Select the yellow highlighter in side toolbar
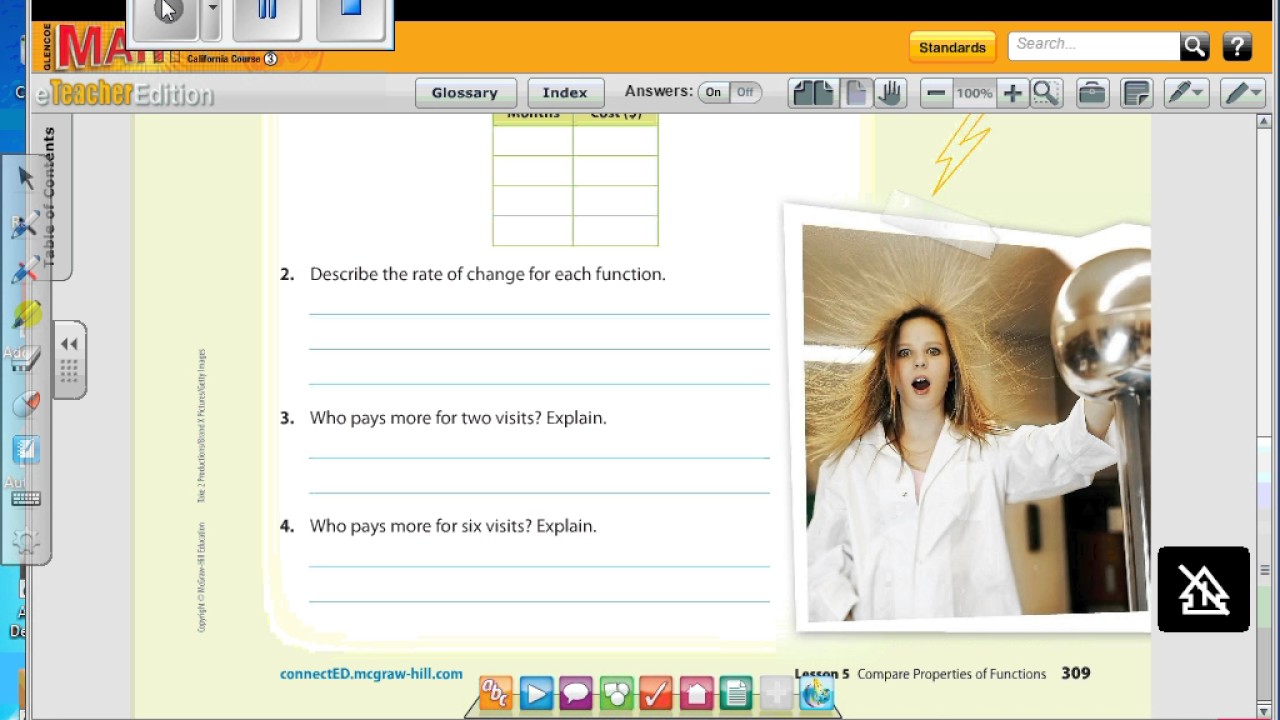This screenshot has height=720, width=1280. tap(27, 314)
